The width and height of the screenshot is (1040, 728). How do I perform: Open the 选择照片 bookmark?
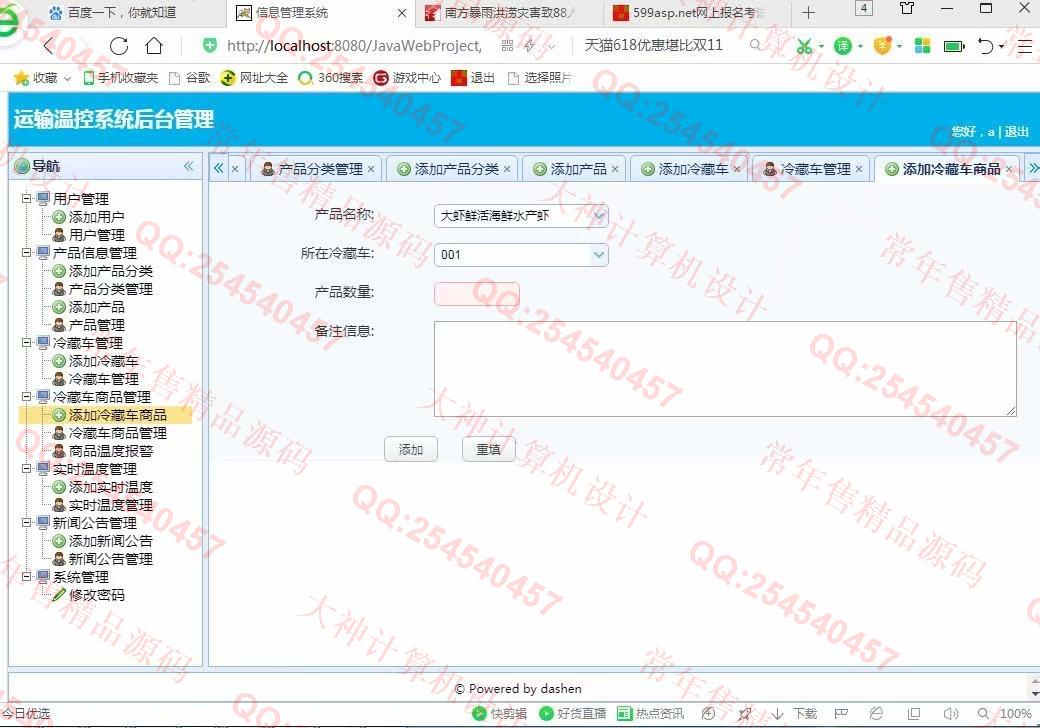(x=539, y=78)
